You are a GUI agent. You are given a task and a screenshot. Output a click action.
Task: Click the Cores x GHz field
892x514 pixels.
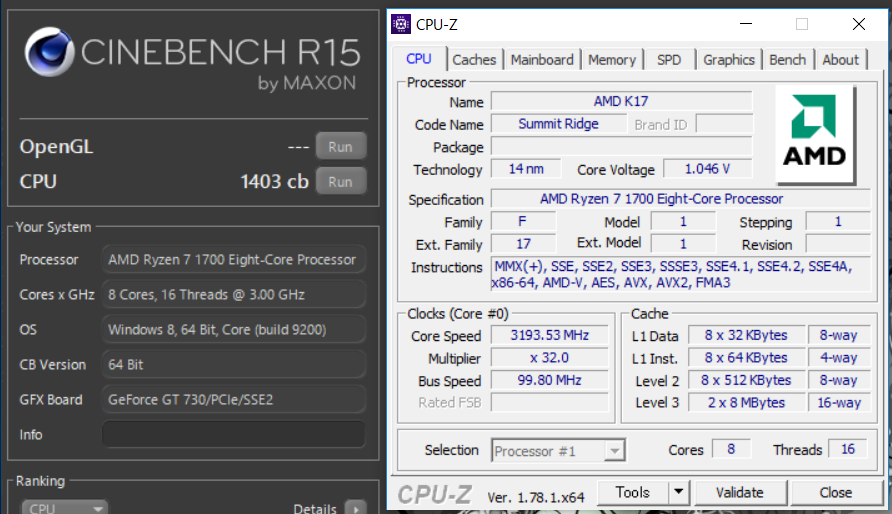click(234, 295)
